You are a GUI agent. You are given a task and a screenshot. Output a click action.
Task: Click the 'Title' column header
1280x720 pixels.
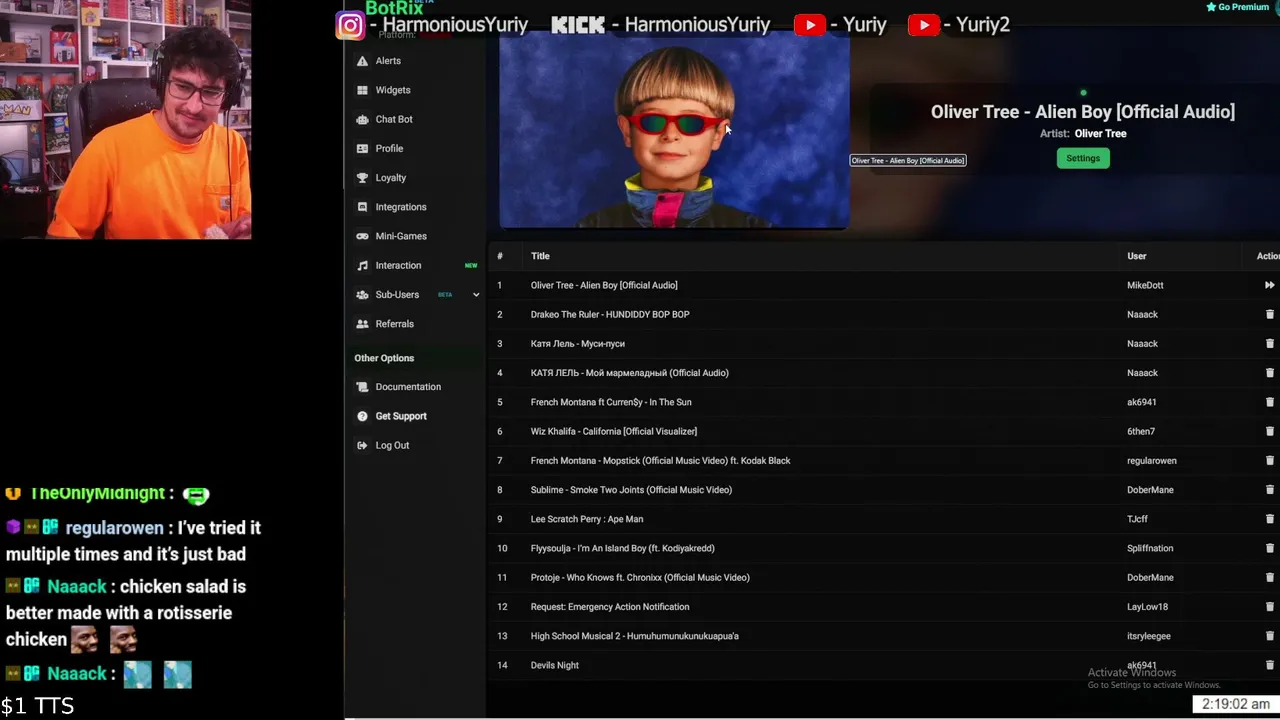(540, 256)
